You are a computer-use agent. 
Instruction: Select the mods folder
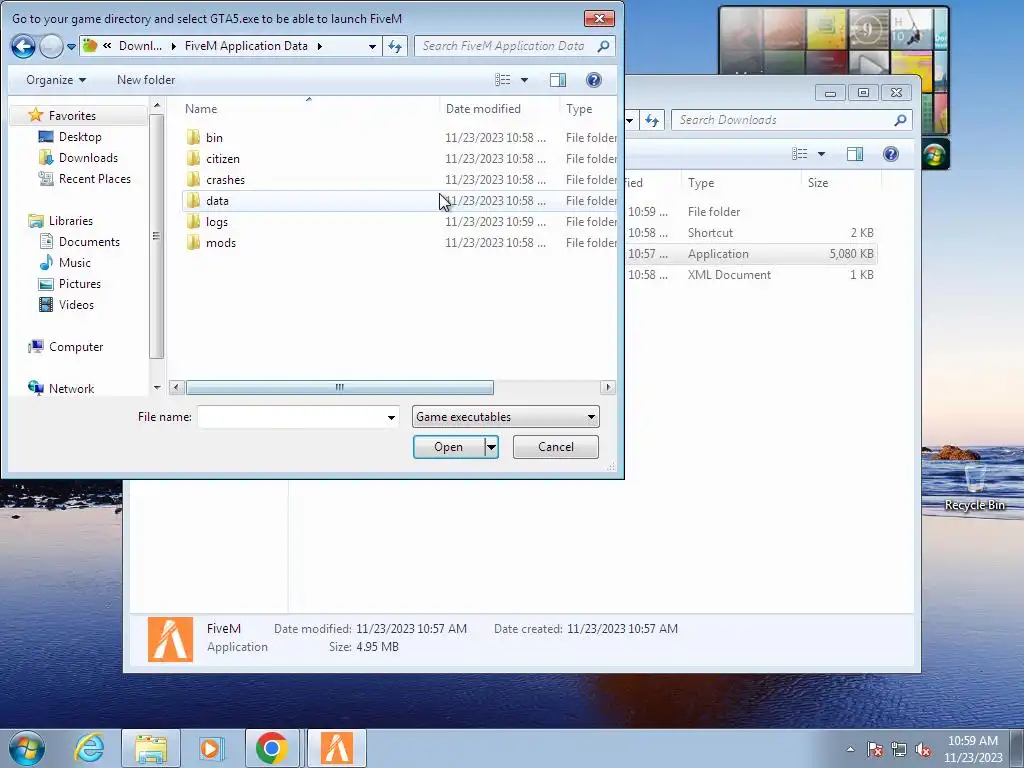(x=211, y=242)
